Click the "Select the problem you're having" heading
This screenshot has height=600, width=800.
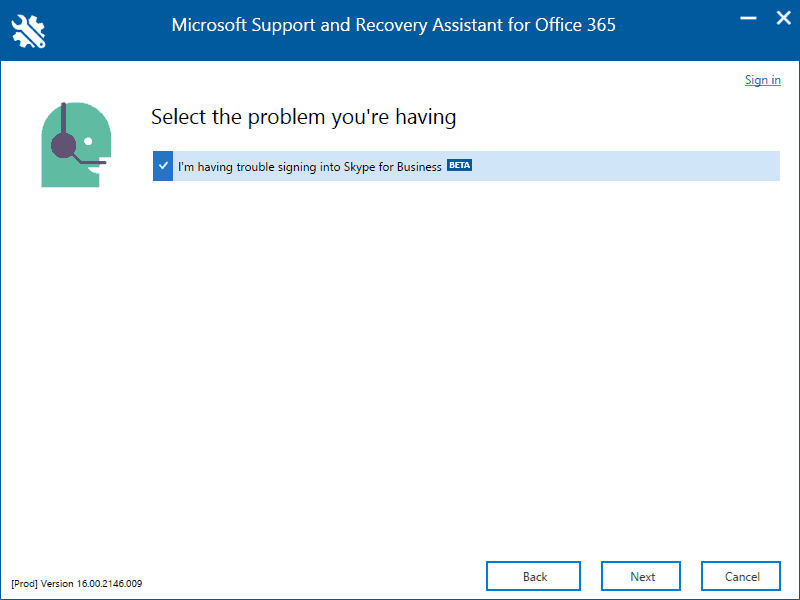[x=303, y=117]
